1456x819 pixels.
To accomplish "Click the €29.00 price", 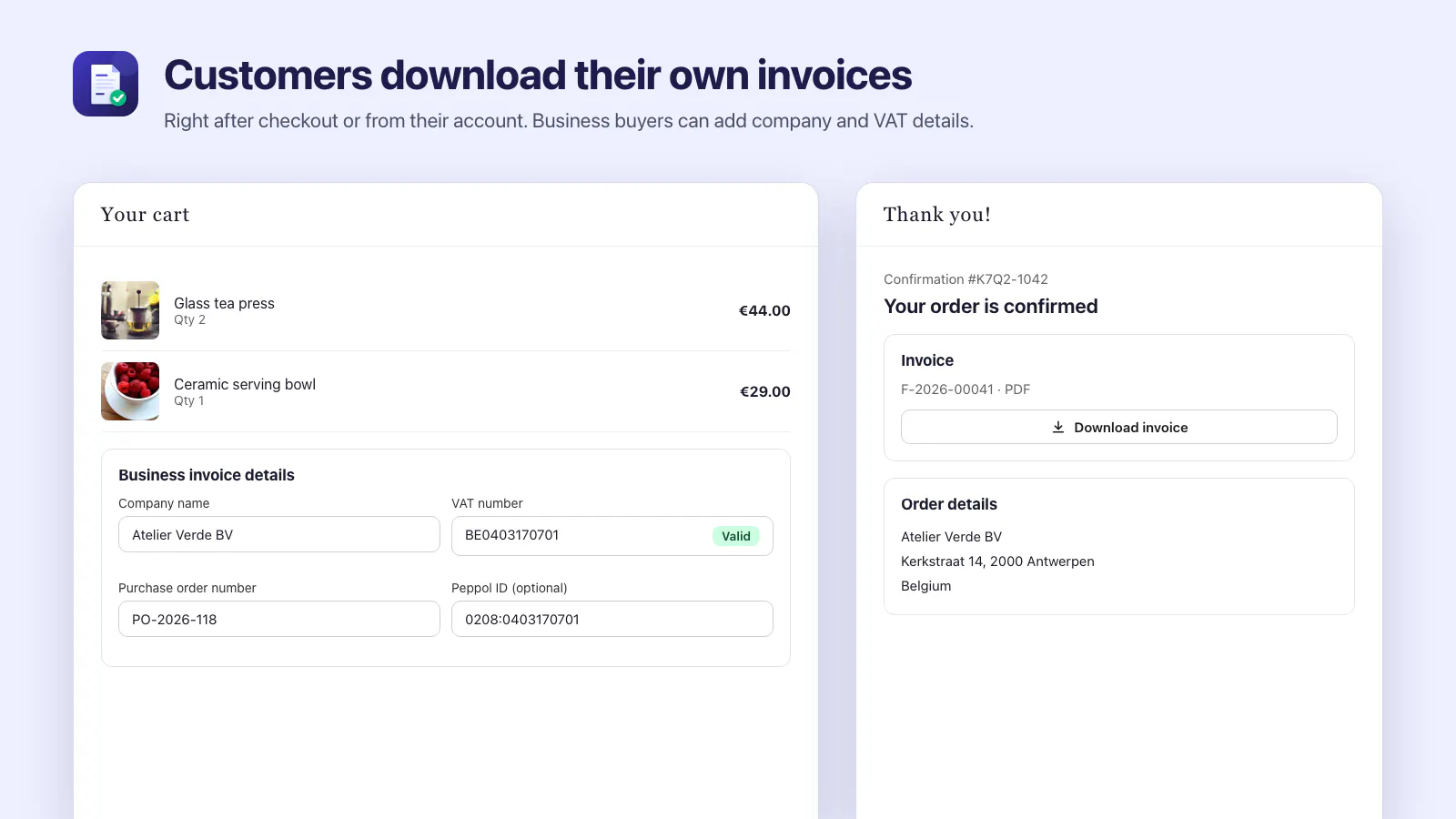I will tap(764, 391).
